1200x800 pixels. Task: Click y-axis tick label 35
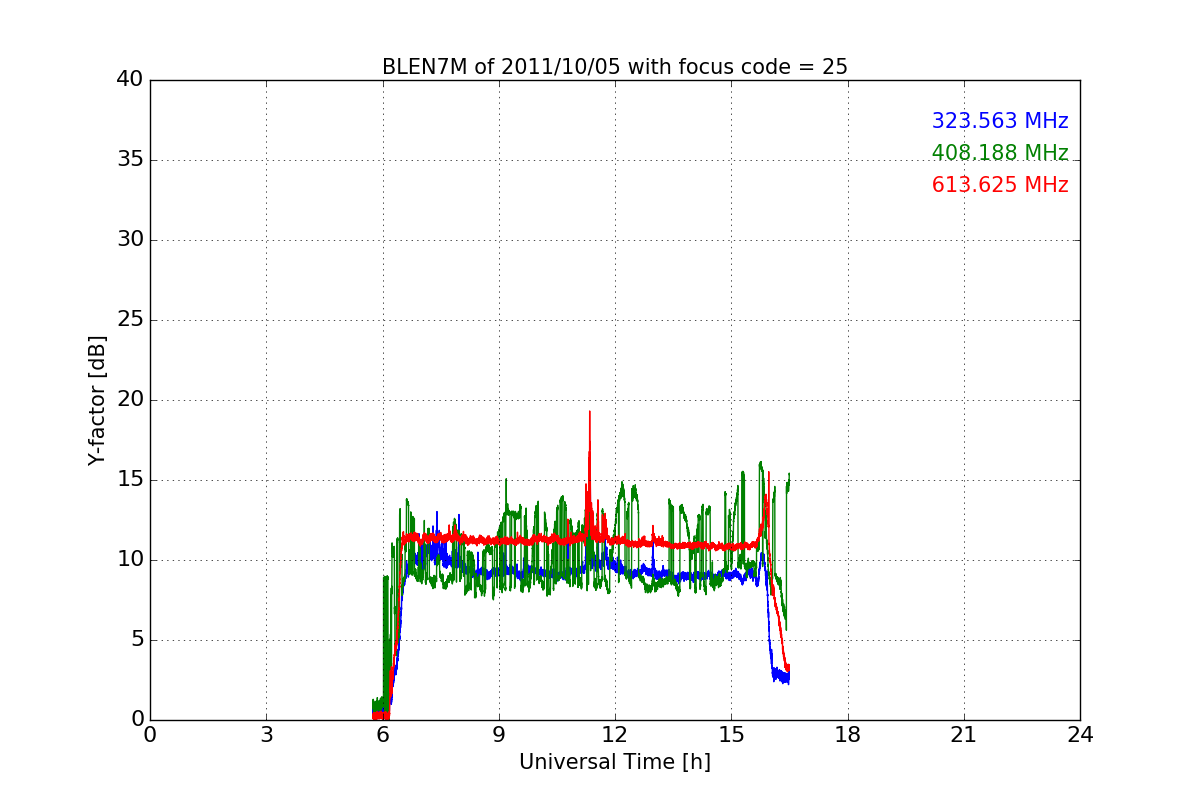click(130, 160)
